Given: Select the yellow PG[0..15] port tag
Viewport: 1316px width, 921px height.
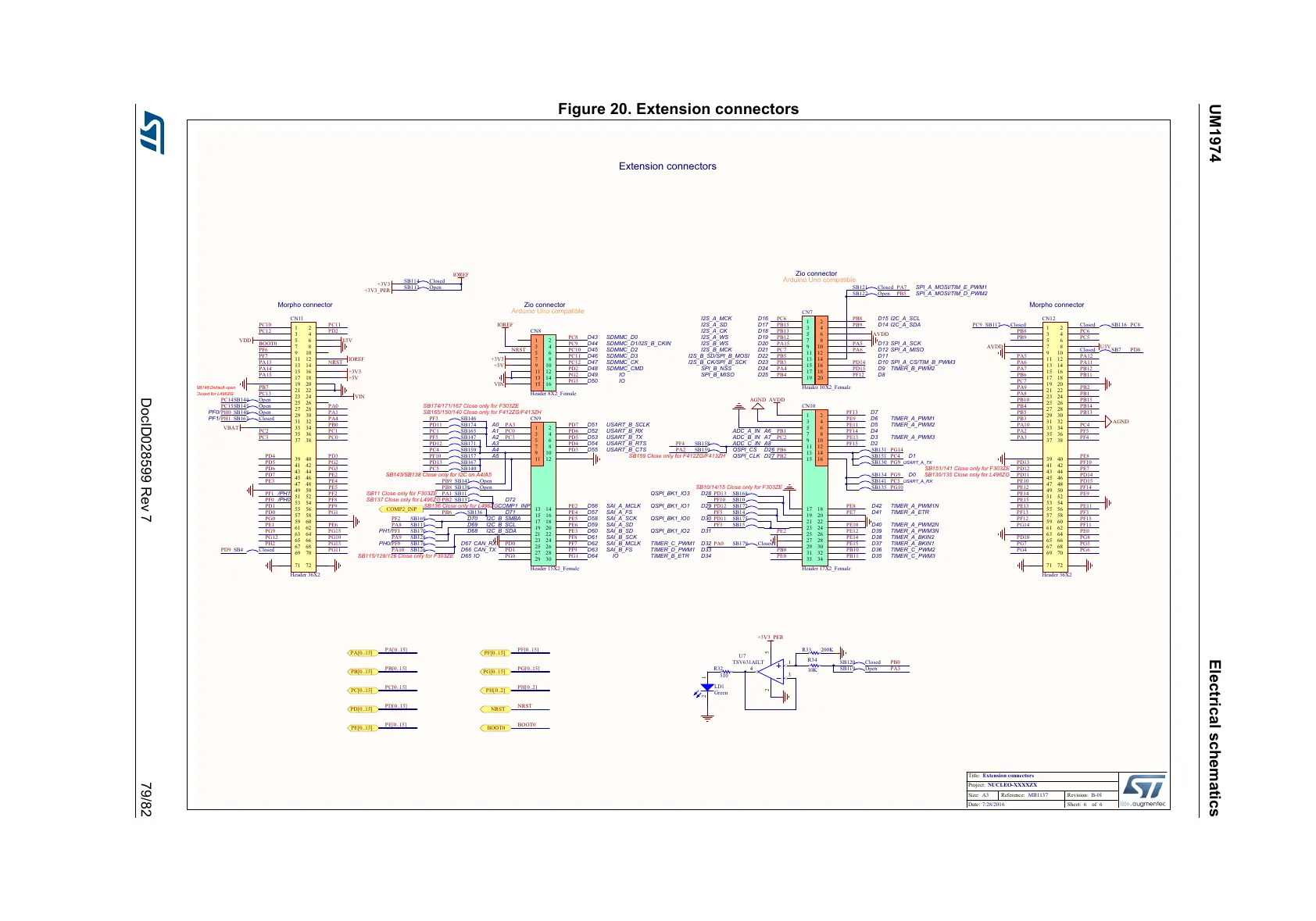Looking at the screenshot, I should [495, 672].
